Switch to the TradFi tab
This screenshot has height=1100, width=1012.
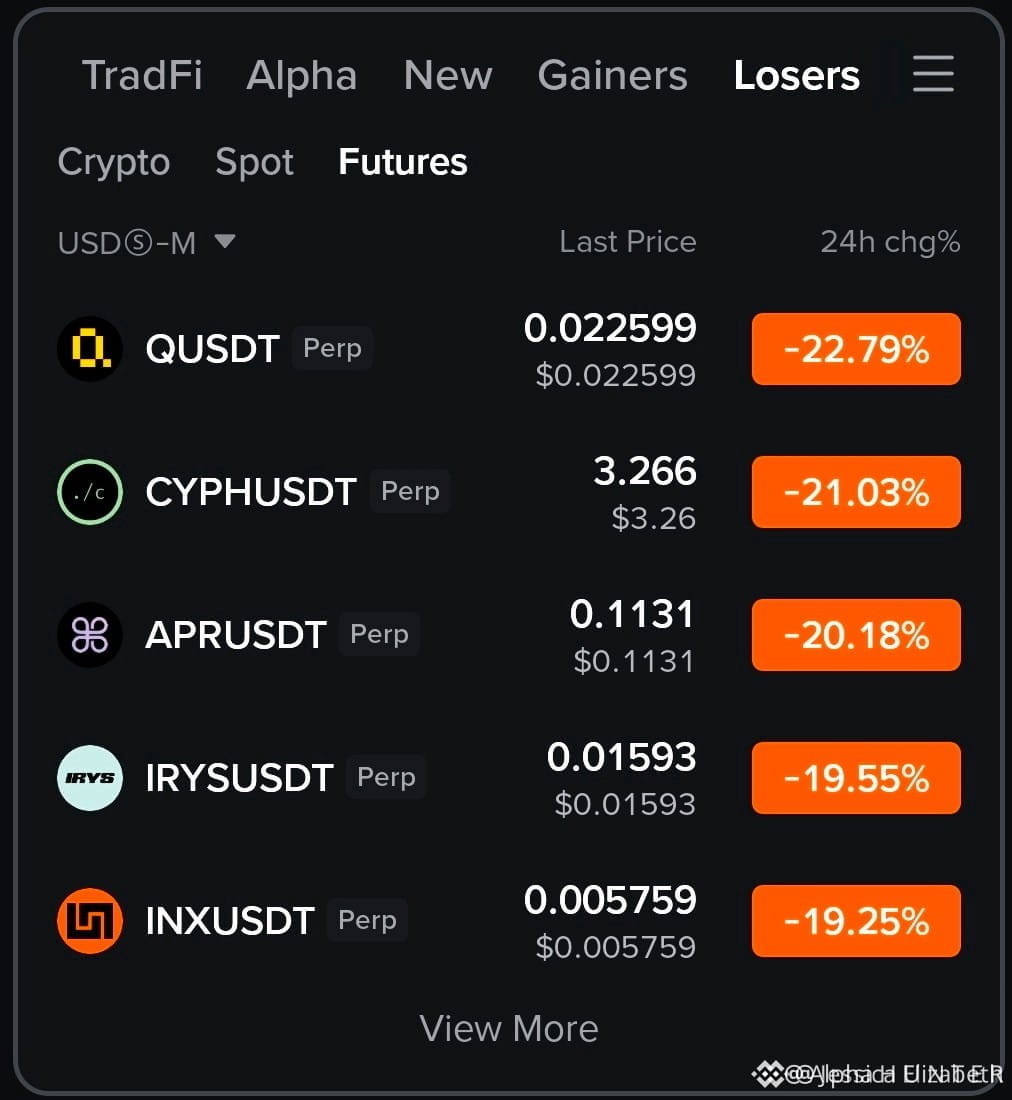pos(142,75)
